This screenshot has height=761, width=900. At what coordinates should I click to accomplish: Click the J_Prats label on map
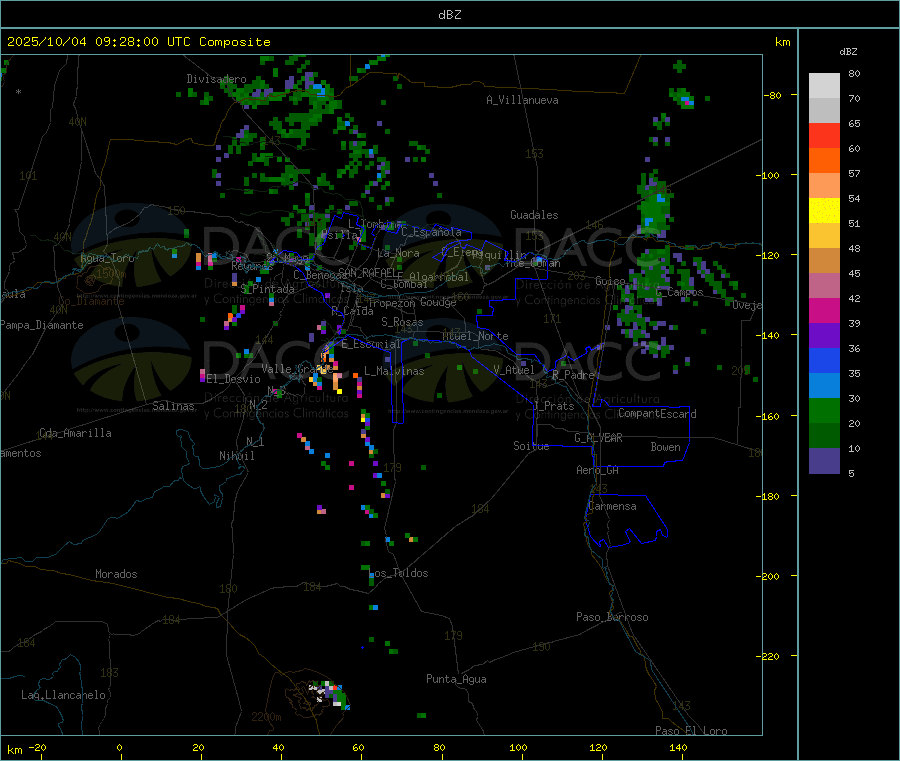point(553,406)
